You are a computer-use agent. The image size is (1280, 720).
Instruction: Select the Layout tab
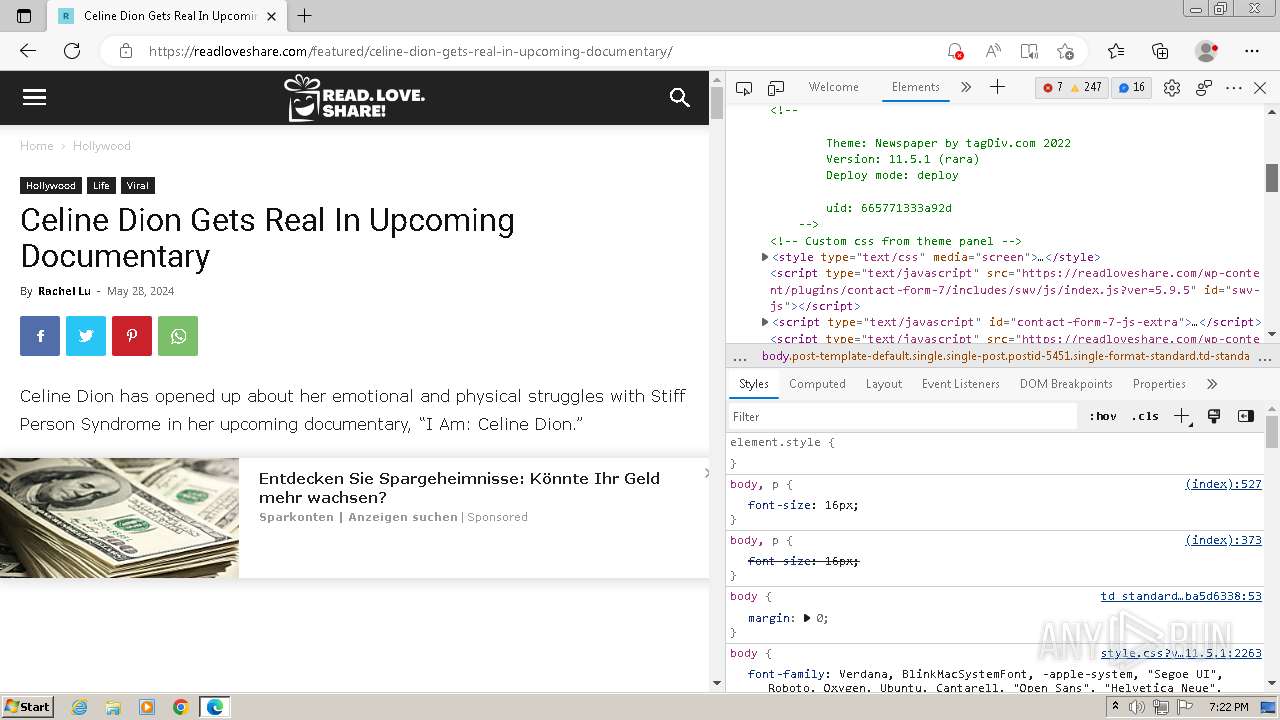coord(884,384)
